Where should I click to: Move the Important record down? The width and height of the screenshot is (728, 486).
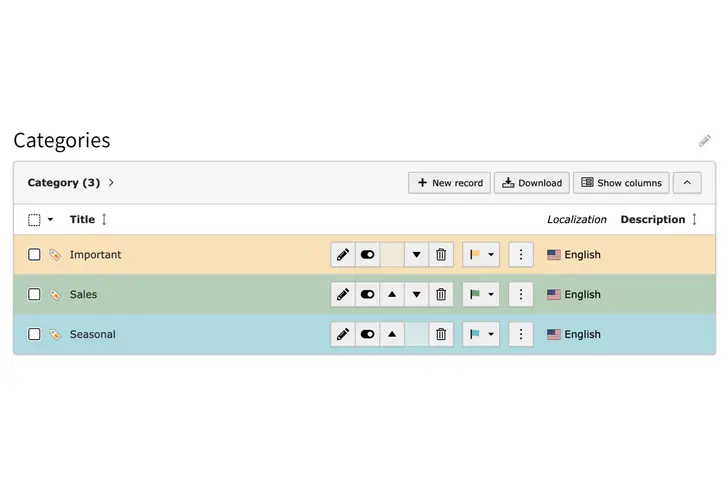[417, 255]
